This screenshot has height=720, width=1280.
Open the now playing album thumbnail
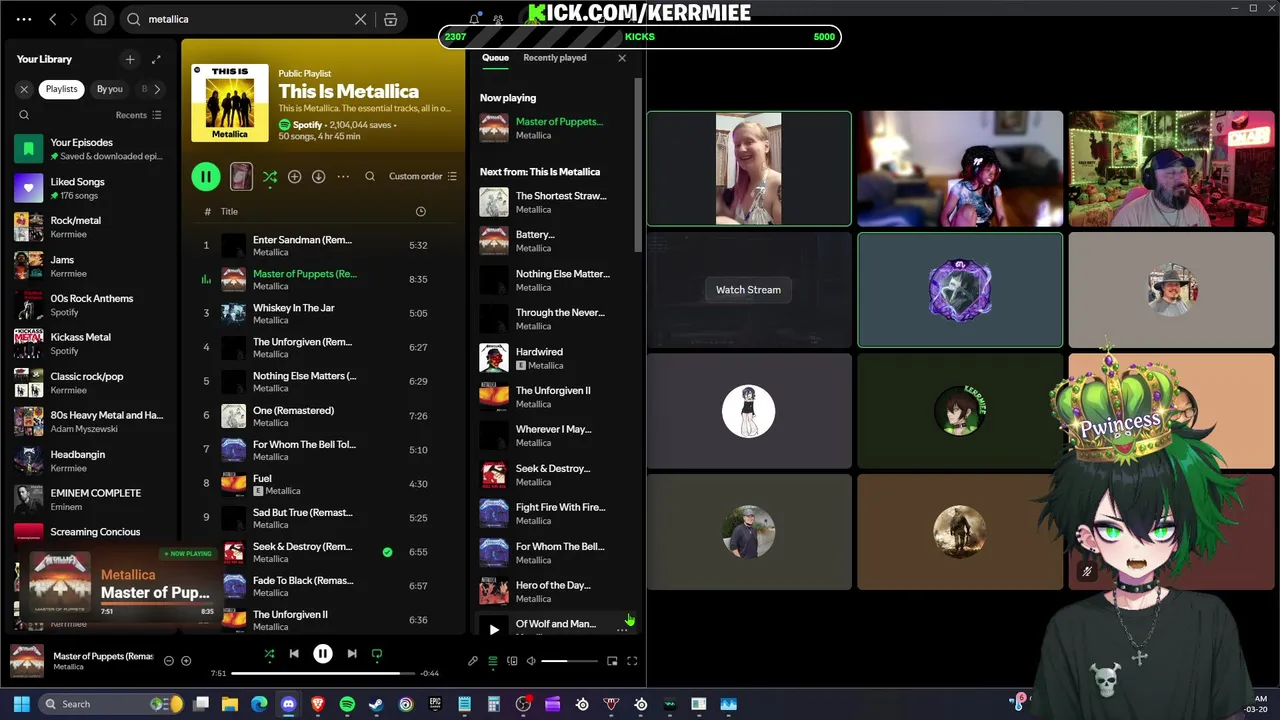pyautogui.click(x=27, y=661)
